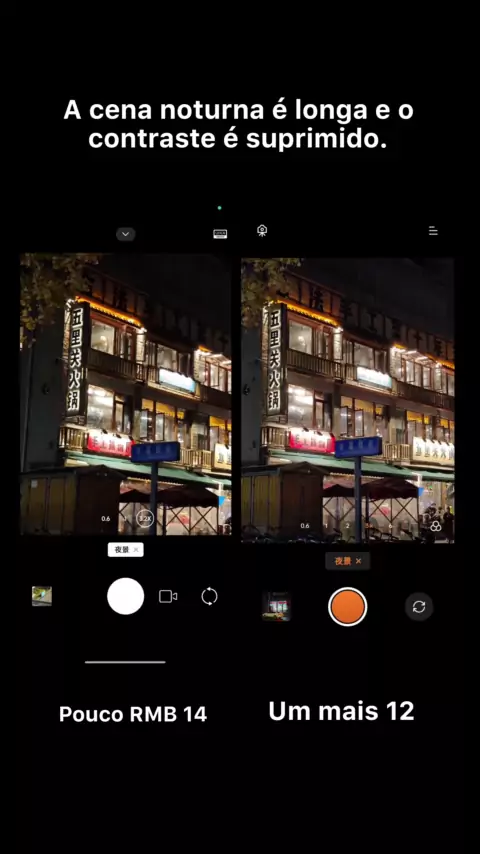The image size is (480, 854).
Task: Switch to video recording mode icon
Action: 168,596
